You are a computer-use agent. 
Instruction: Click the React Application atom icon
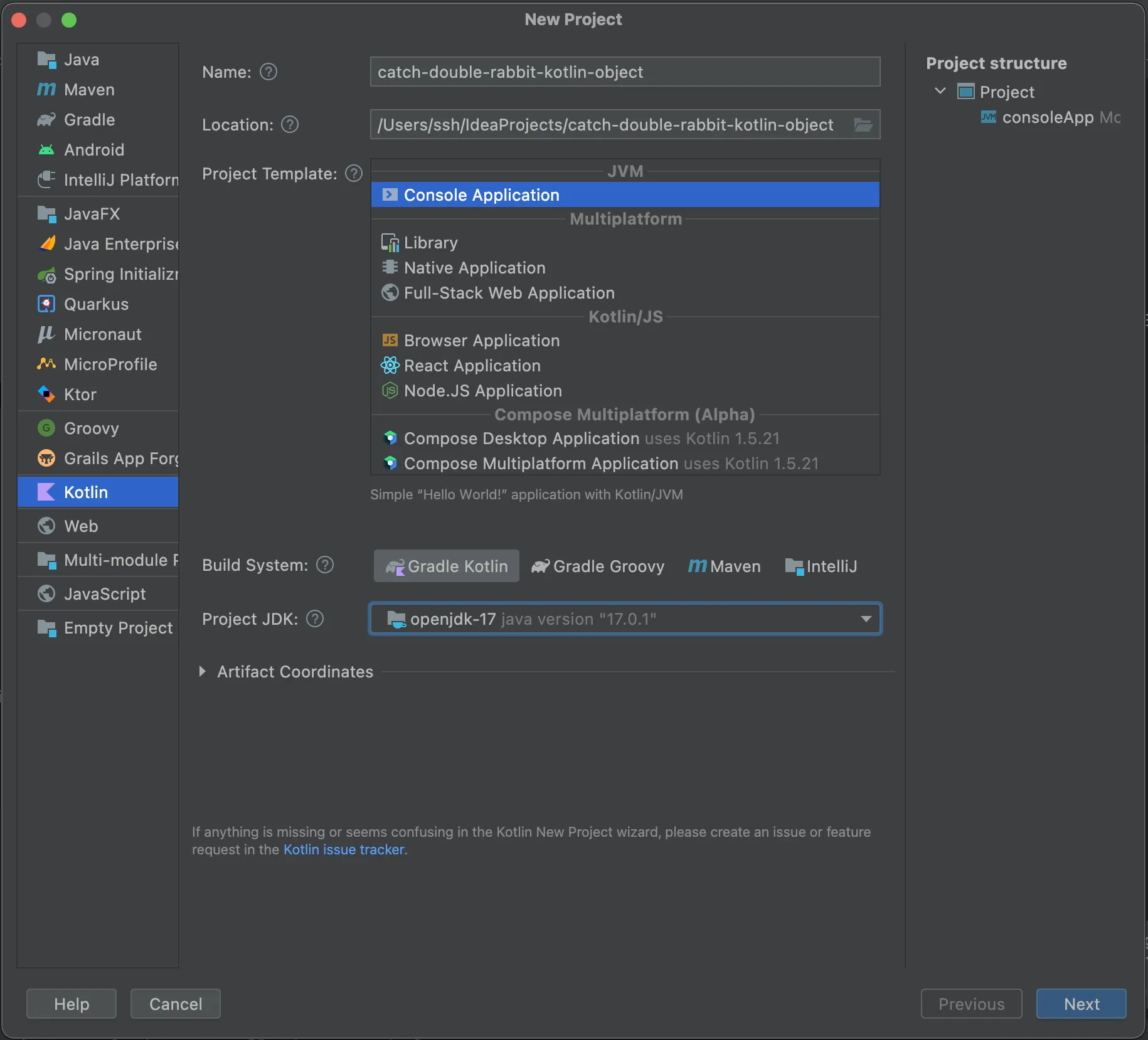(390, 365)
